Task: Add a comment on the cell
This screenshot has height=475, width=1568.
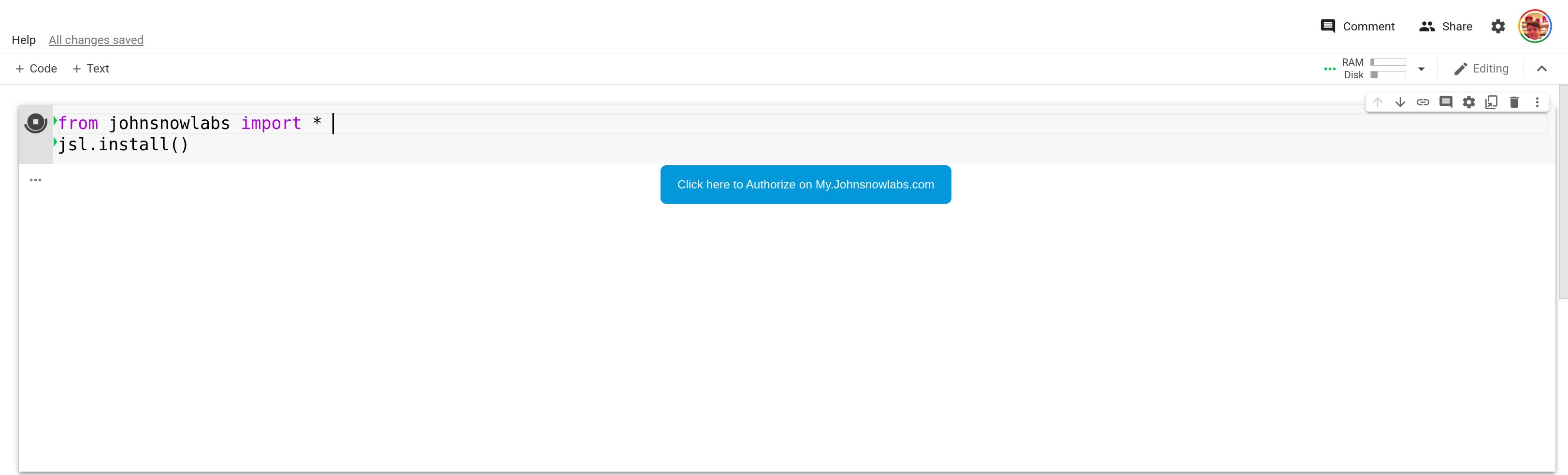Action: coord(1446,102)
